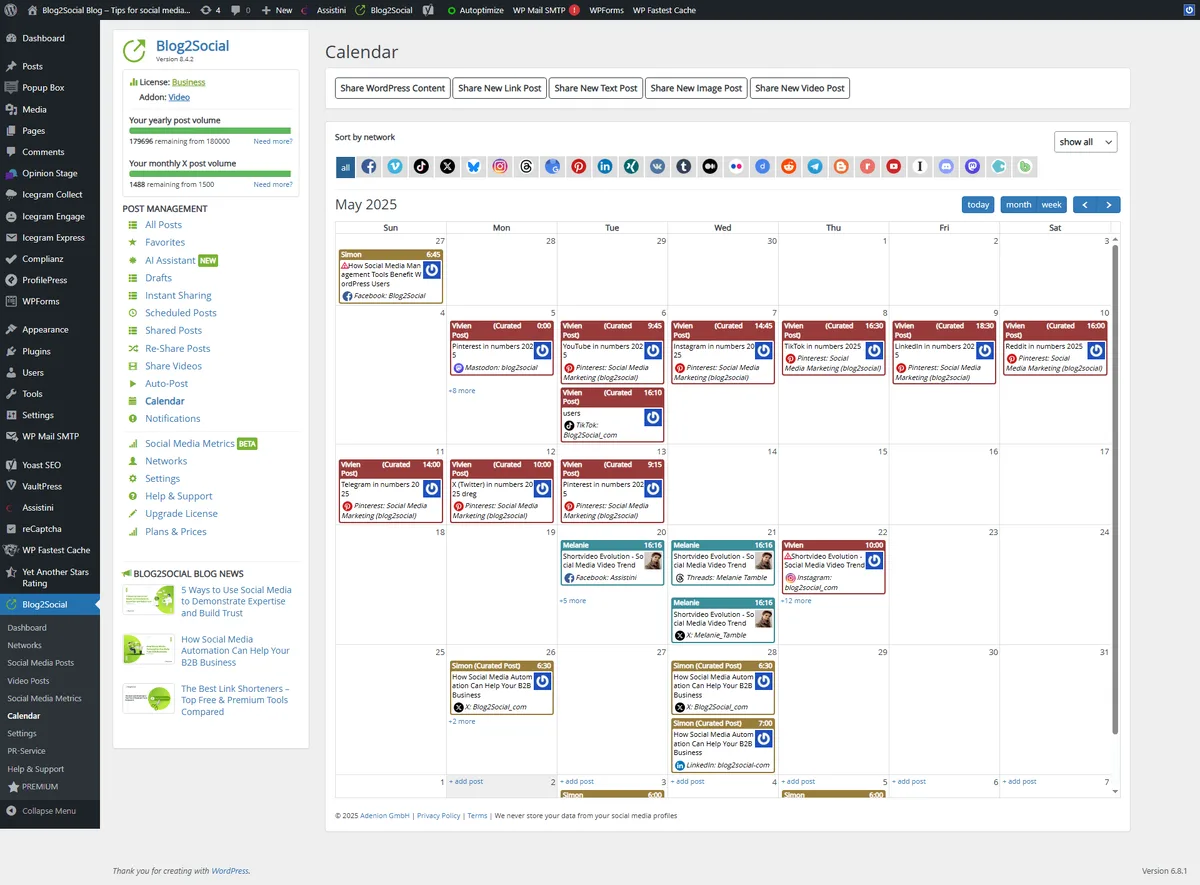Filter calendar by TikTok network icon
The width and height of the screenshot is (1200, 885).
421,167
